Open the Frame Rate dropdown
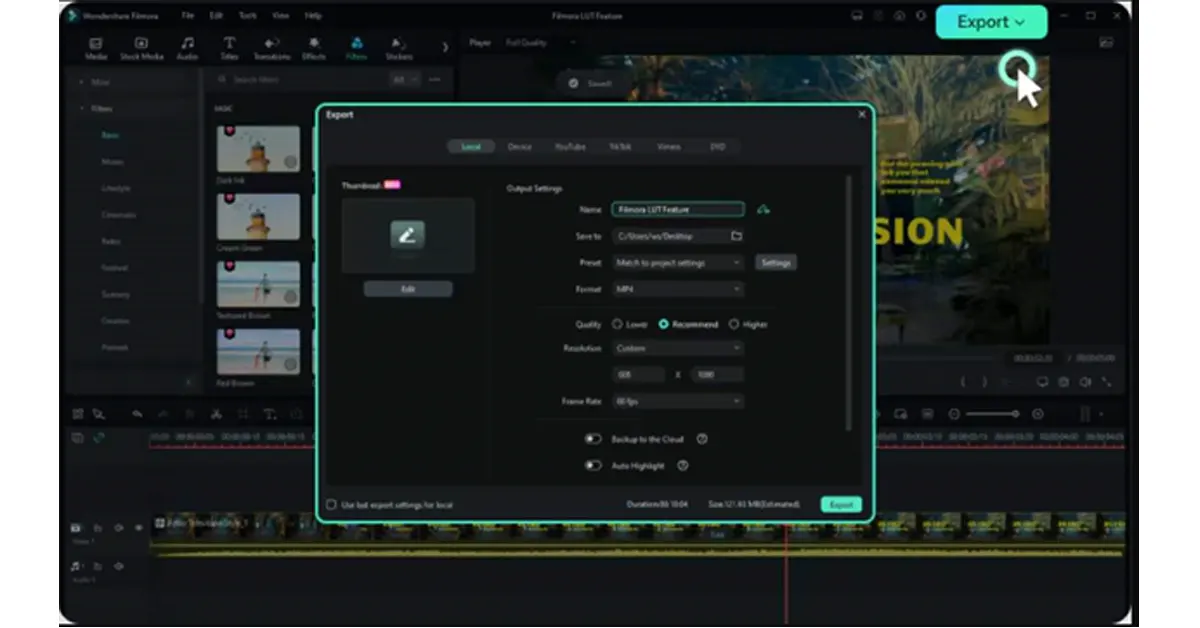1200x628 pixels. click(x=678, y=401)
